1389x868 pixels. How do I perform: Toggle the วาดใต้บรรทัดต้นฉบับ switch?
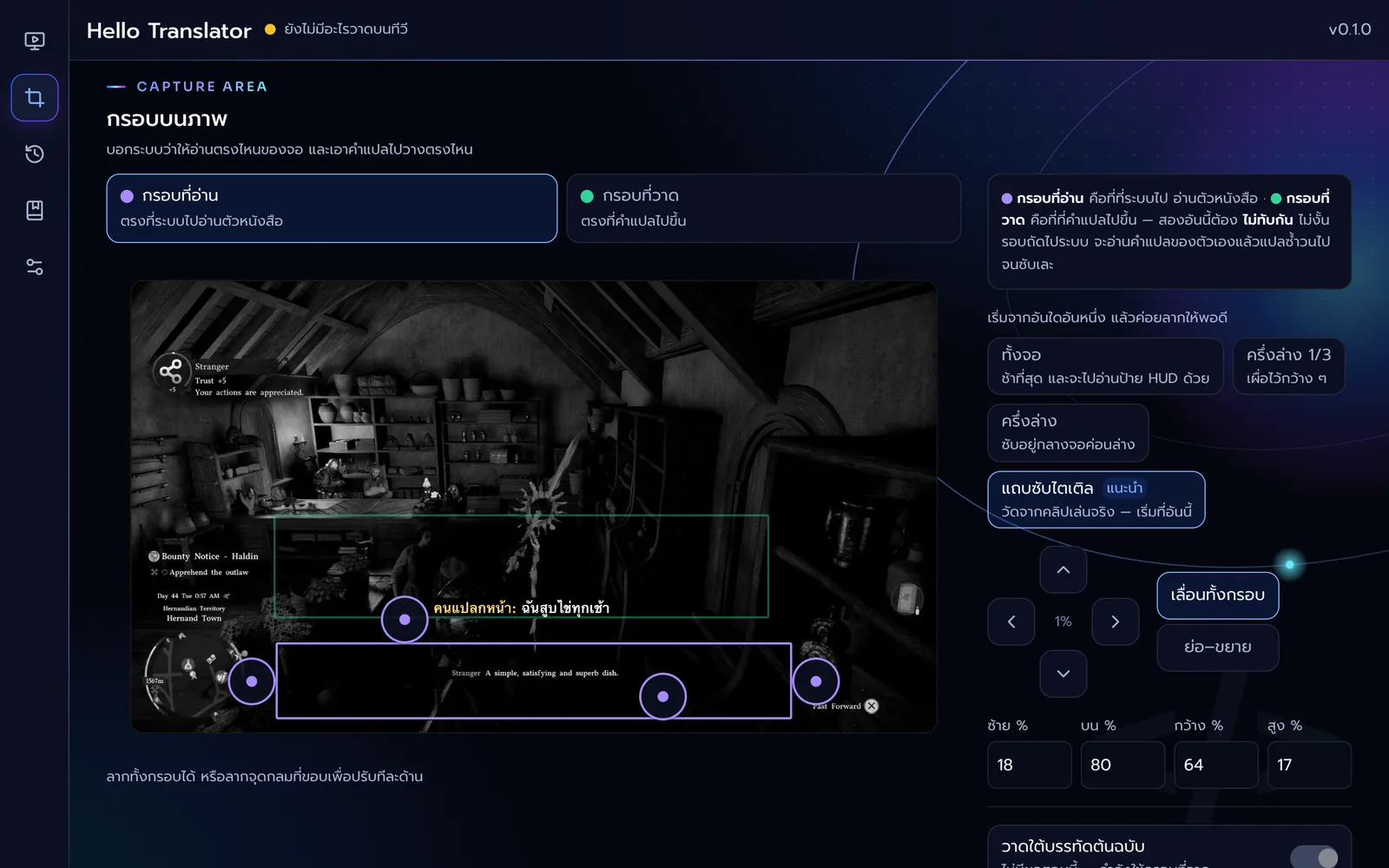[x=1314, y=858]
